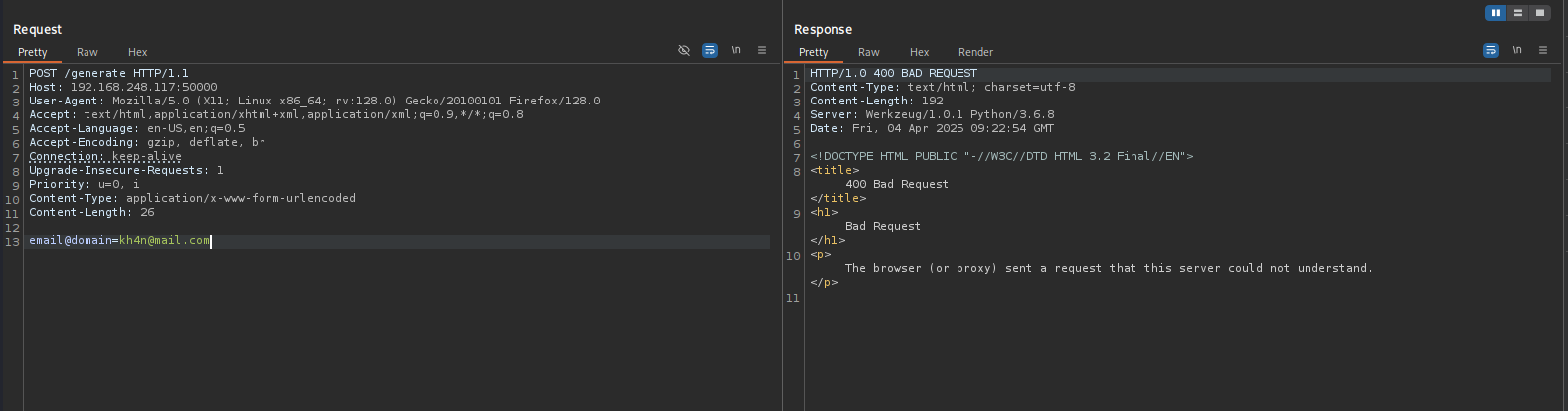1568x411 pixels.
Task: Select the Response Hex tab
Action: click(920, 52)
